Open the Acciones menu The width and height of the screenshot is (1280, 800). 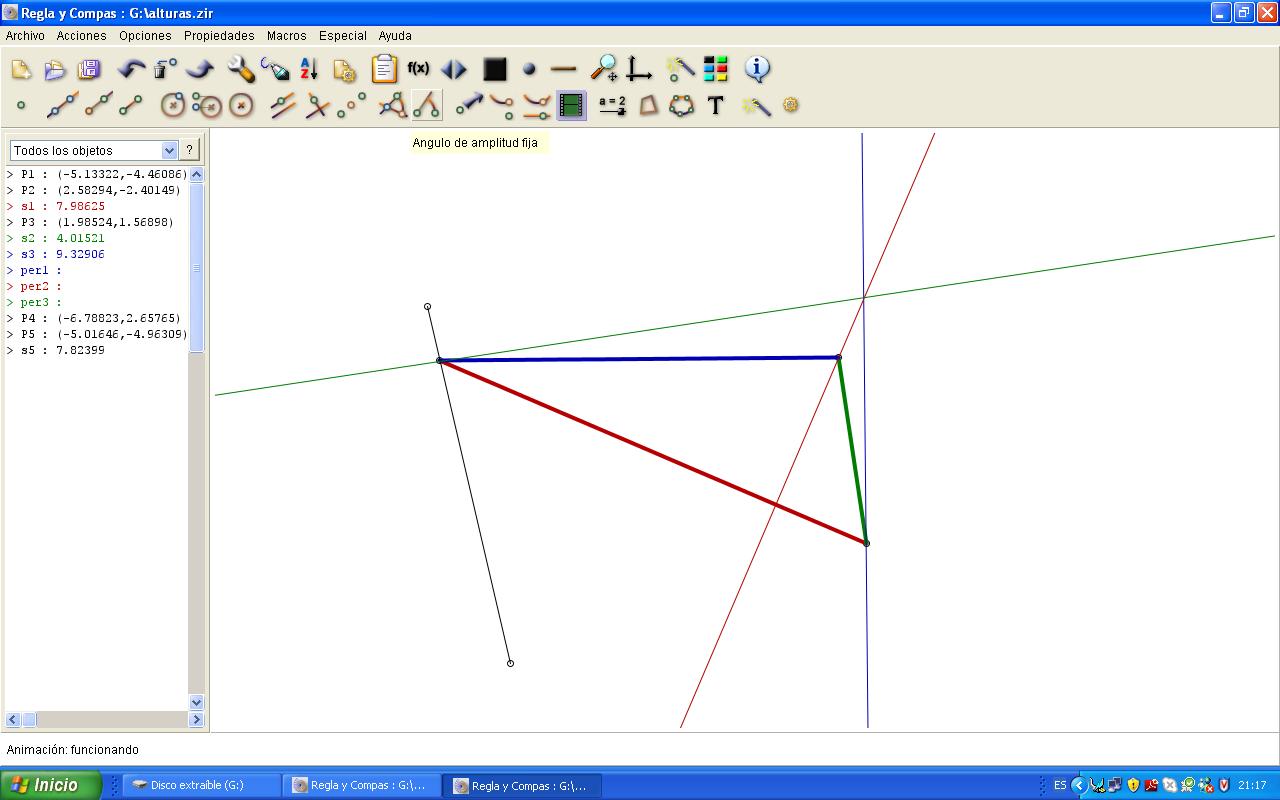coord(82,35)
